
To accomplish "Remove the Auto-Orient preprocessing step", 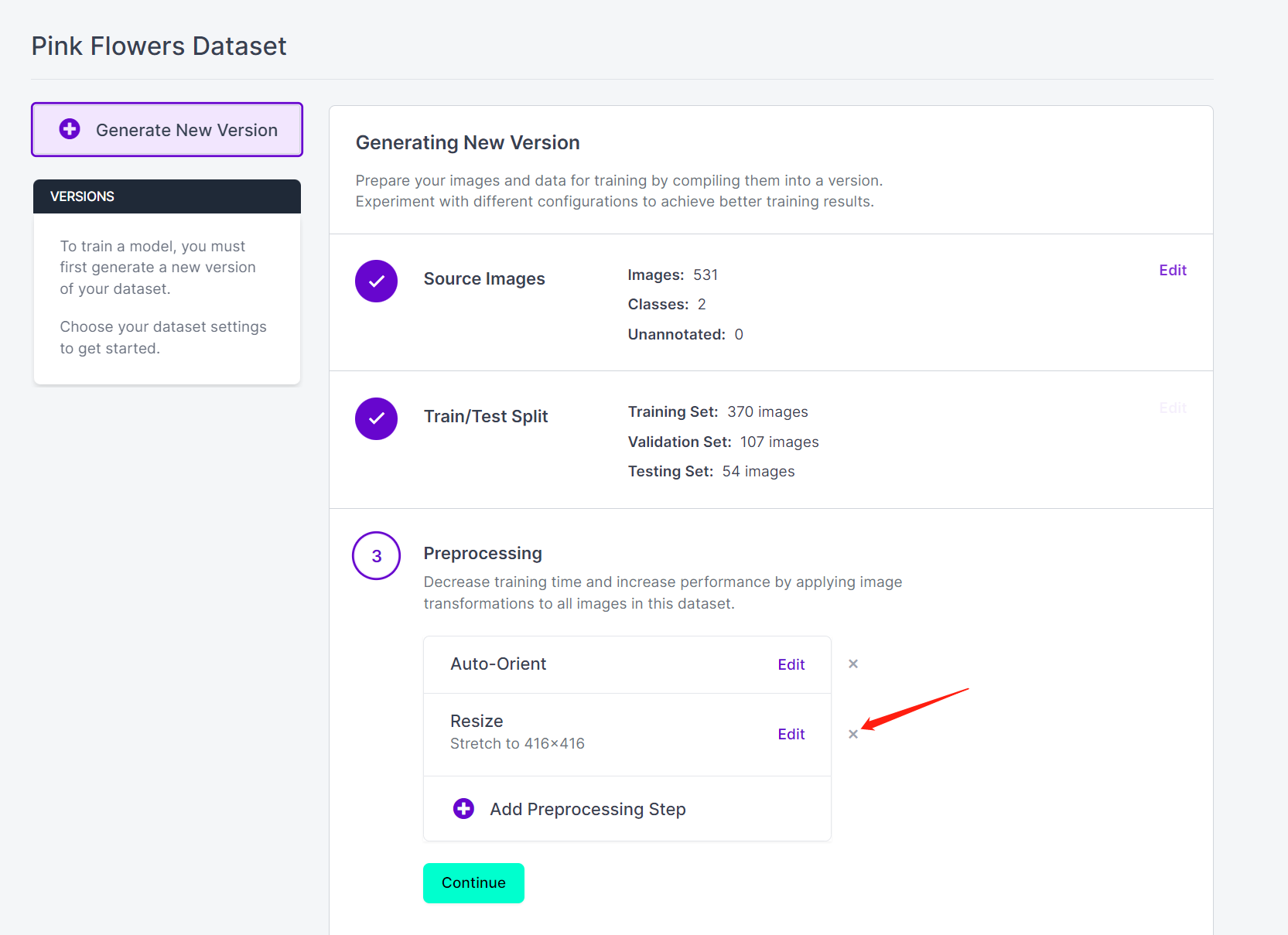I will point(853,664).
